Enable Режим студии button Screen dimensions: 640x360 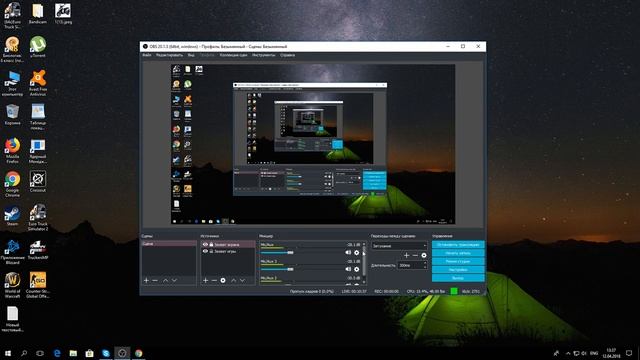point(458,261)
